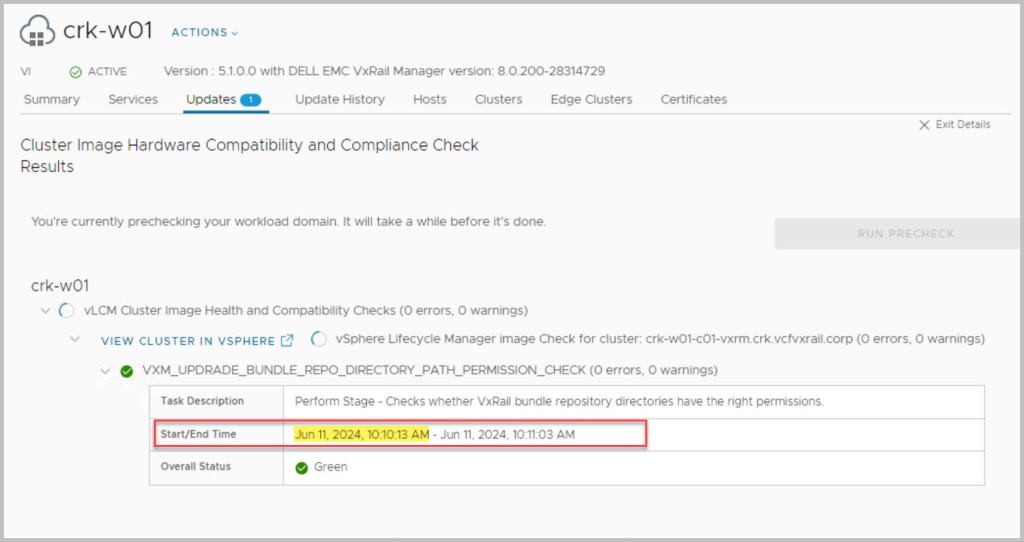This screenshot has height=542, width=1024.
Task: Switch to the Edge Clusters tab
Action: 591,99
